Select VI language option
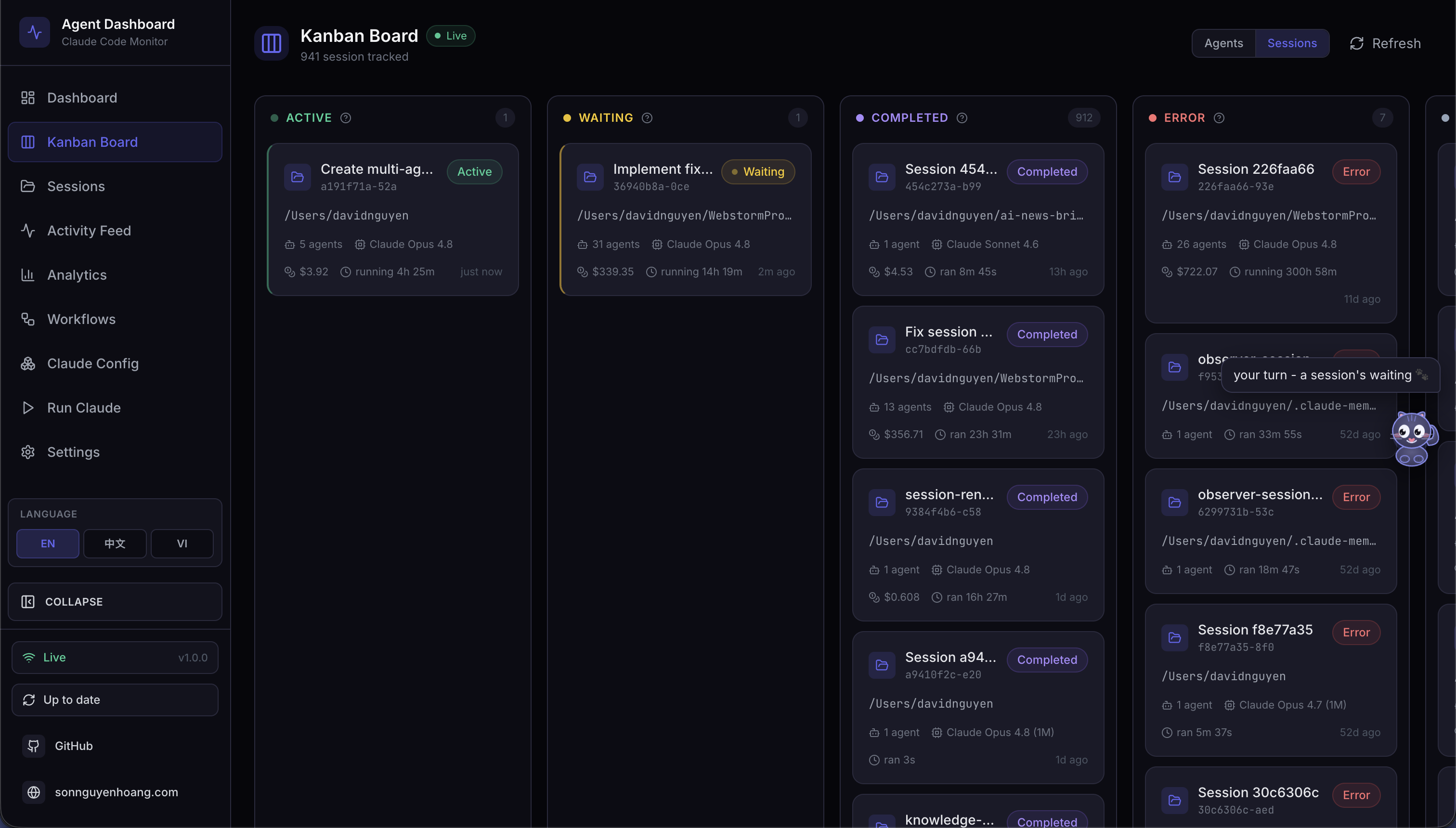Viewport: 1456px width, 828px height. [x=182, y=543]
